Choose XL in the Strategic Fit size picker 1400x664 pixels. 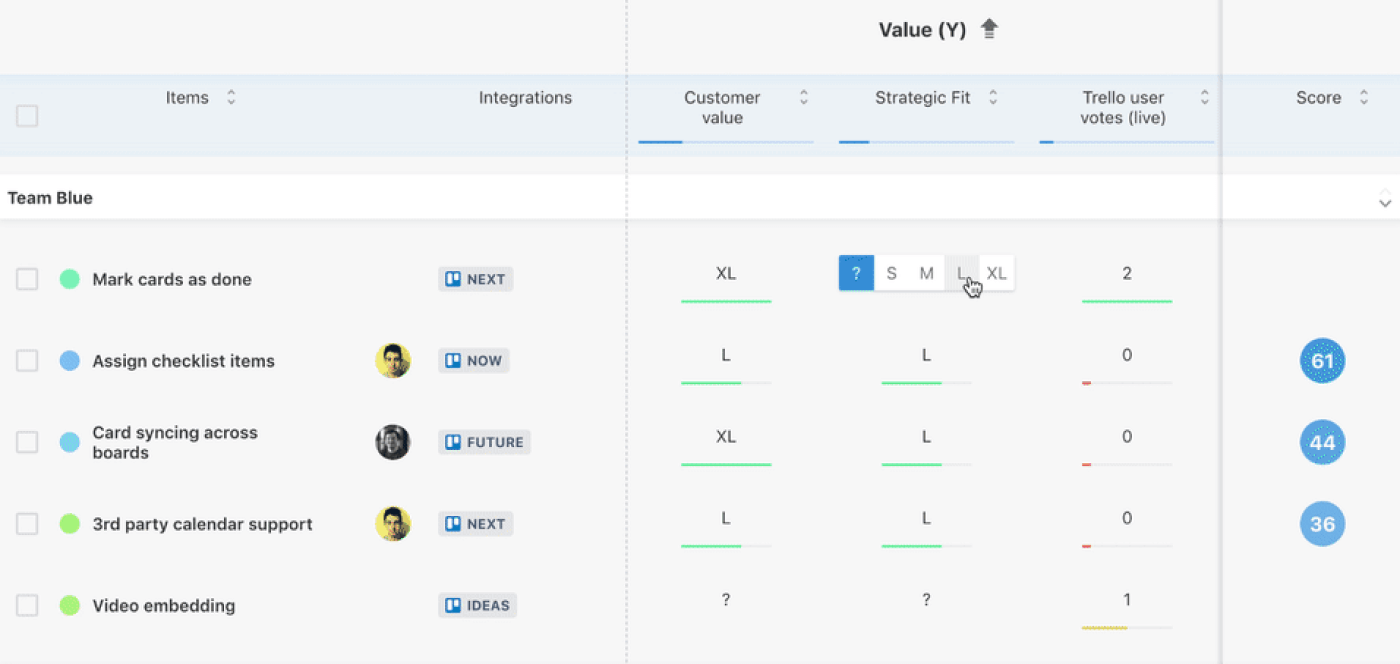click(x=996, y=273)
